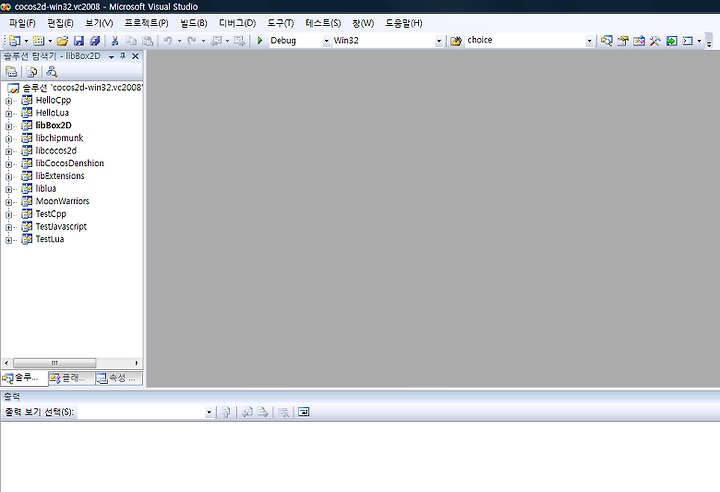Select the libCocosDenshion project

coord(70,163)
